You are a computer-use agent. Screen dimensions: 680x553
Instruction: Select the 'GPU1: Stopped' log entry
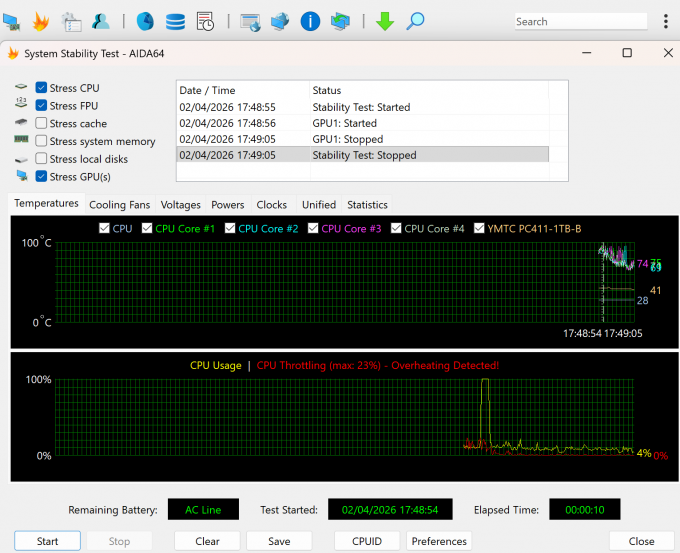tap(363, 139)
